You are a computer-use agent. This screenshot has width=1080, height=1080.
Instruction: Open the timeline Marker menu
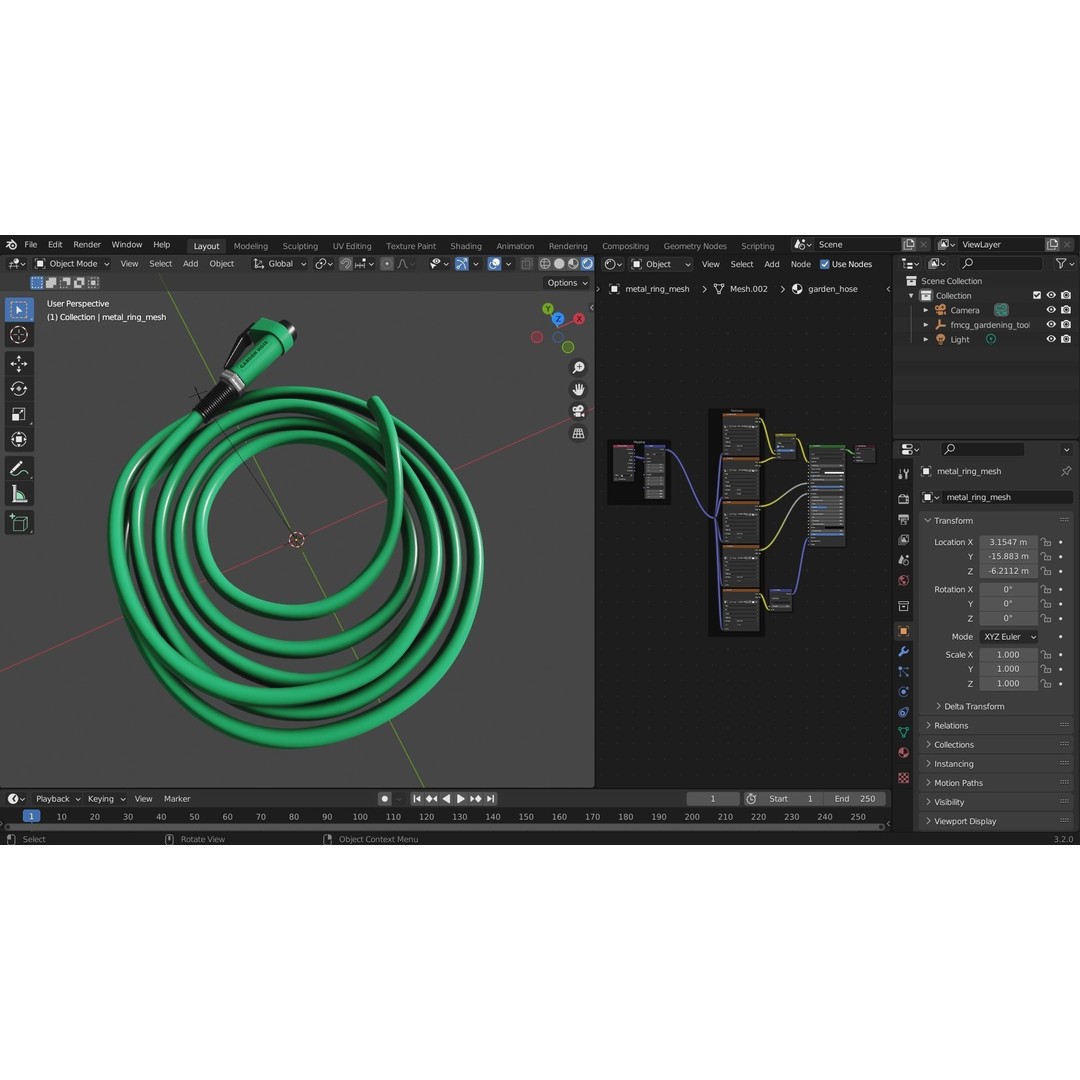click(x=177, y=799)
